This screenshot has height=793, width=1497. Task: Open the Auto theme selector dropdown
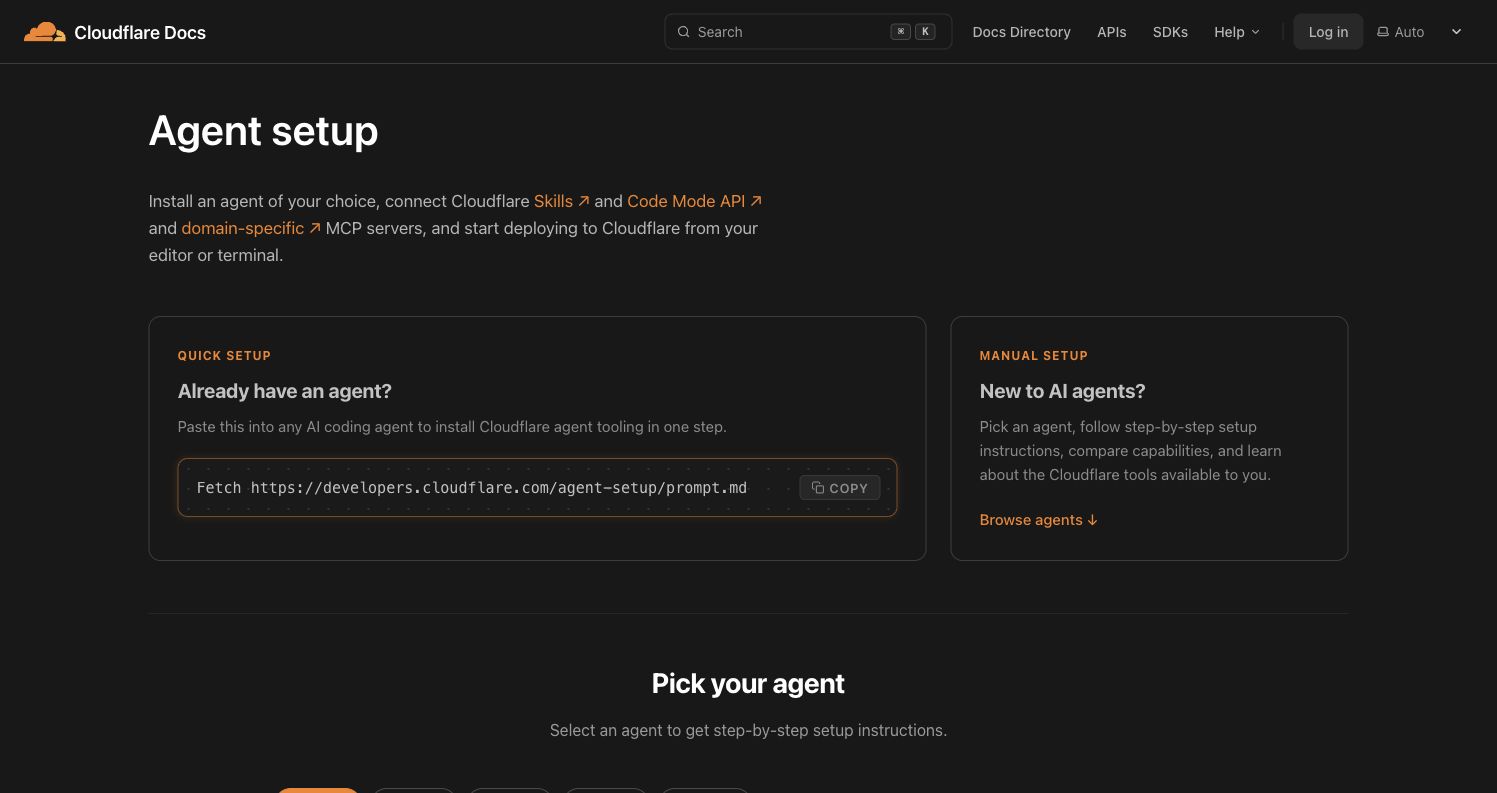(1419, 32)
